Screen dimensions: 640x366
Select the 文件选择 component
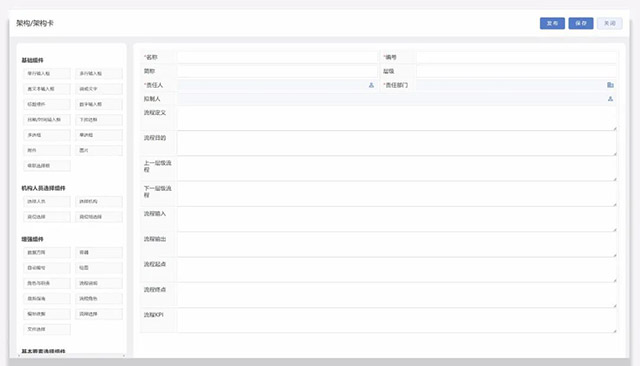(x=47, y=329)
